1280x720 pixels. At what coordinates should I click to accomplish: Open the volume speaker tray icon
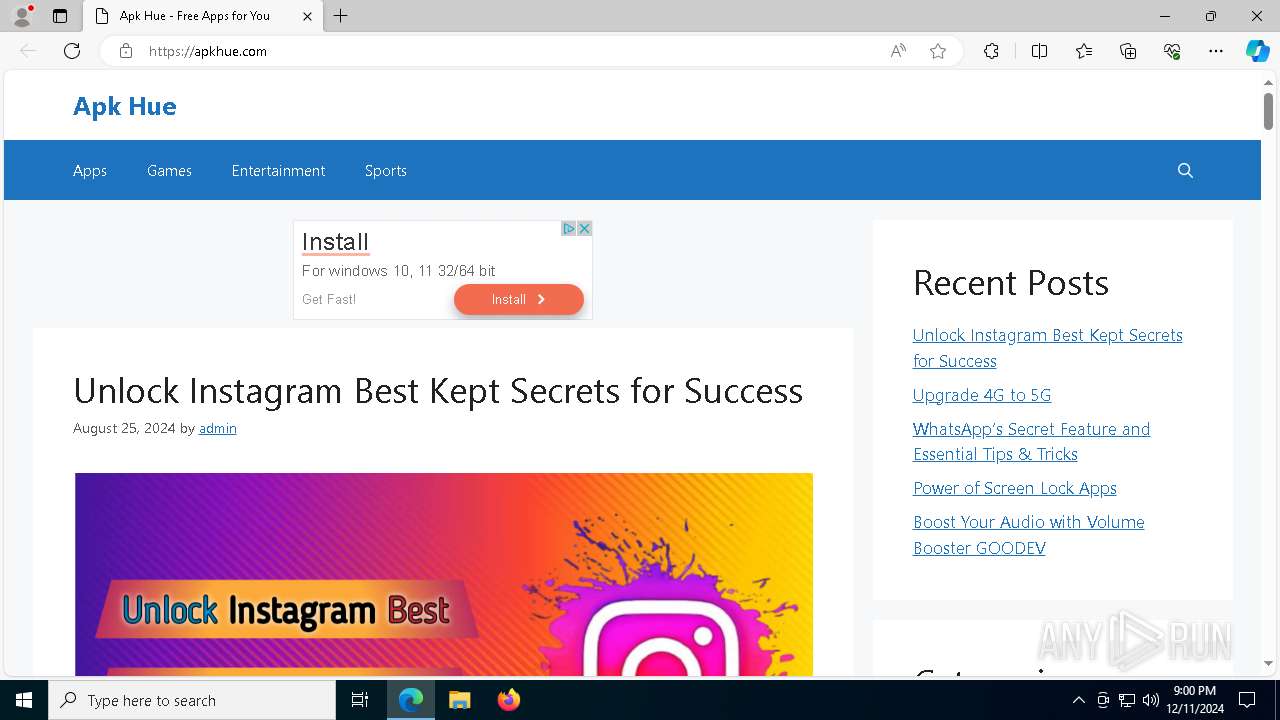1151,700
